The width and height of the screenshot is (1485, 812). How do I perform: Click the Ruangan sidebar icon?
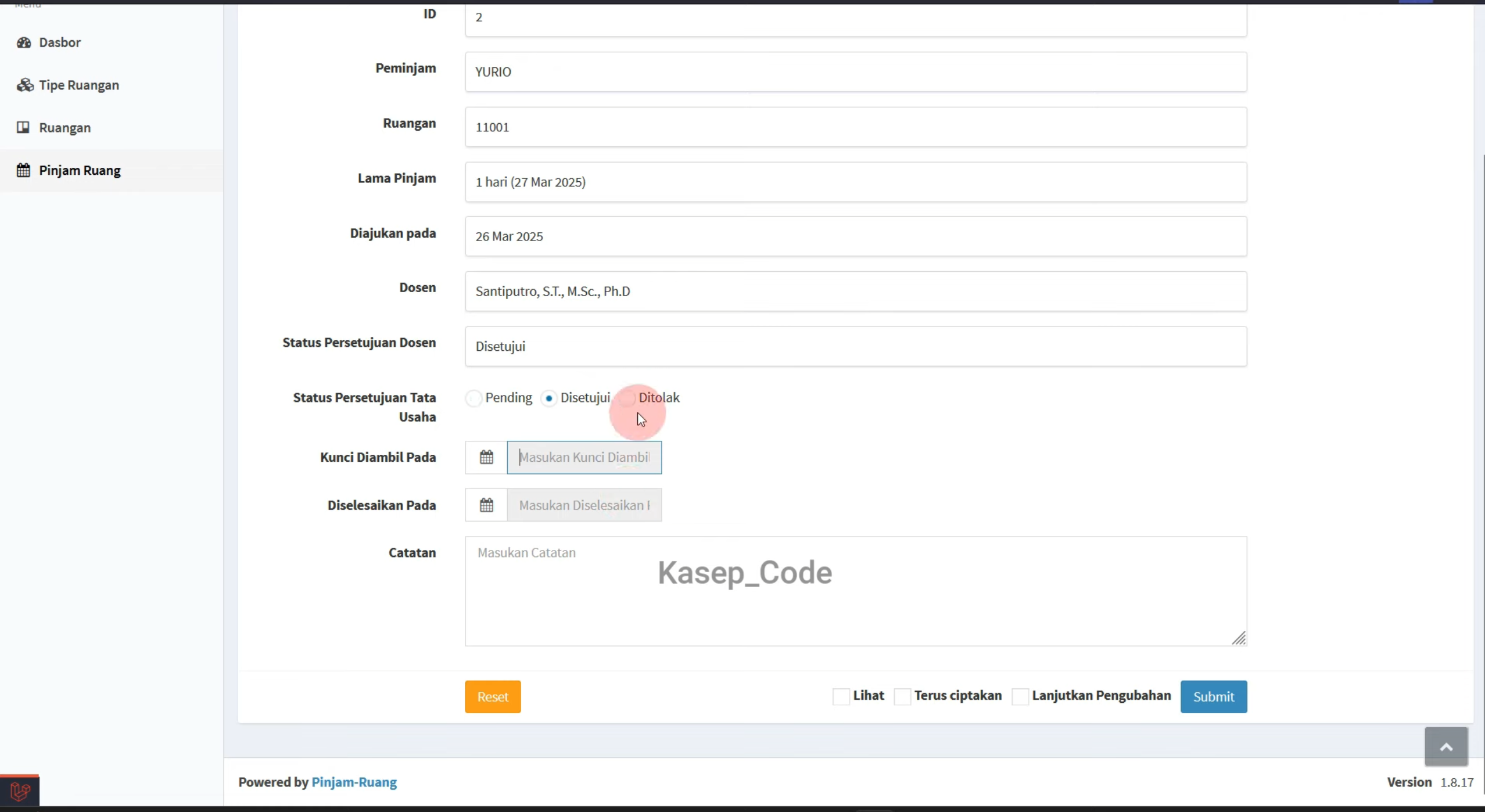pyautogui.click(x=23, y=127)
